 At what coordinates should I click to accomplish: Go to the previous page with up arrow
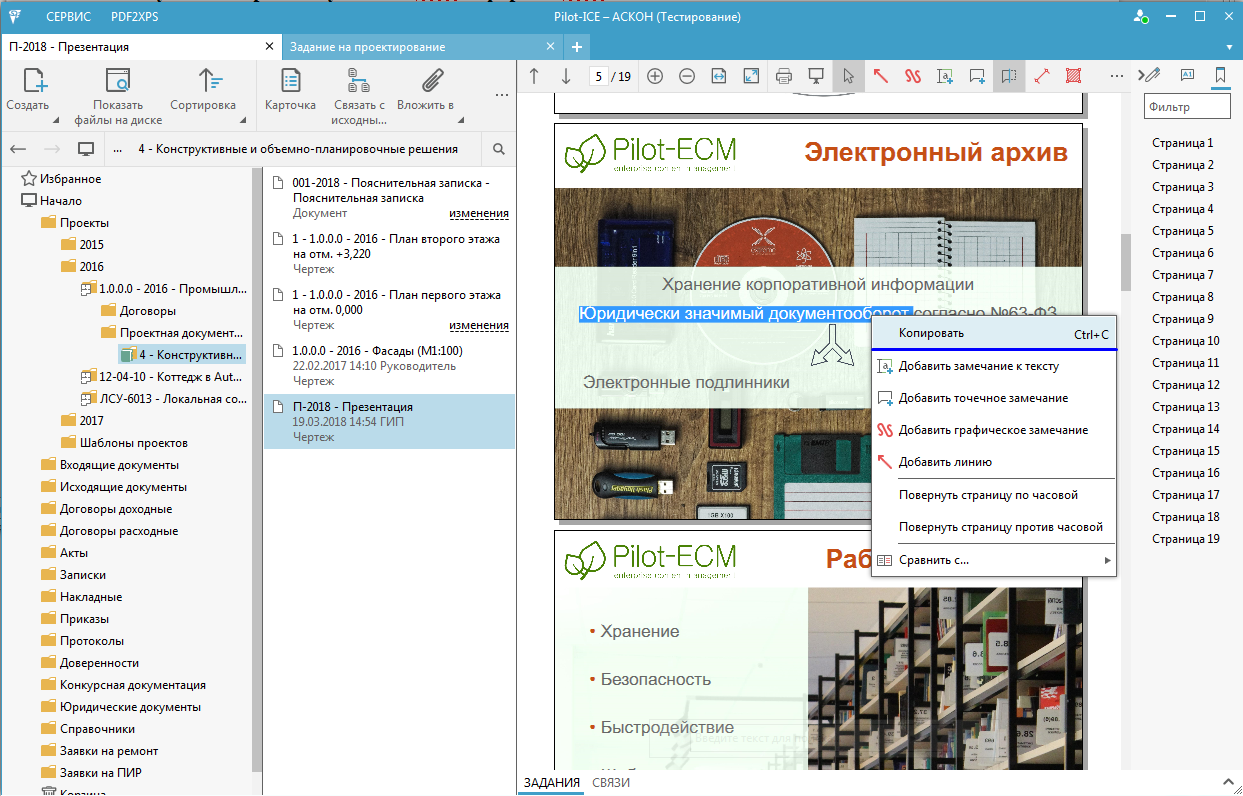(x=534, y=76)
